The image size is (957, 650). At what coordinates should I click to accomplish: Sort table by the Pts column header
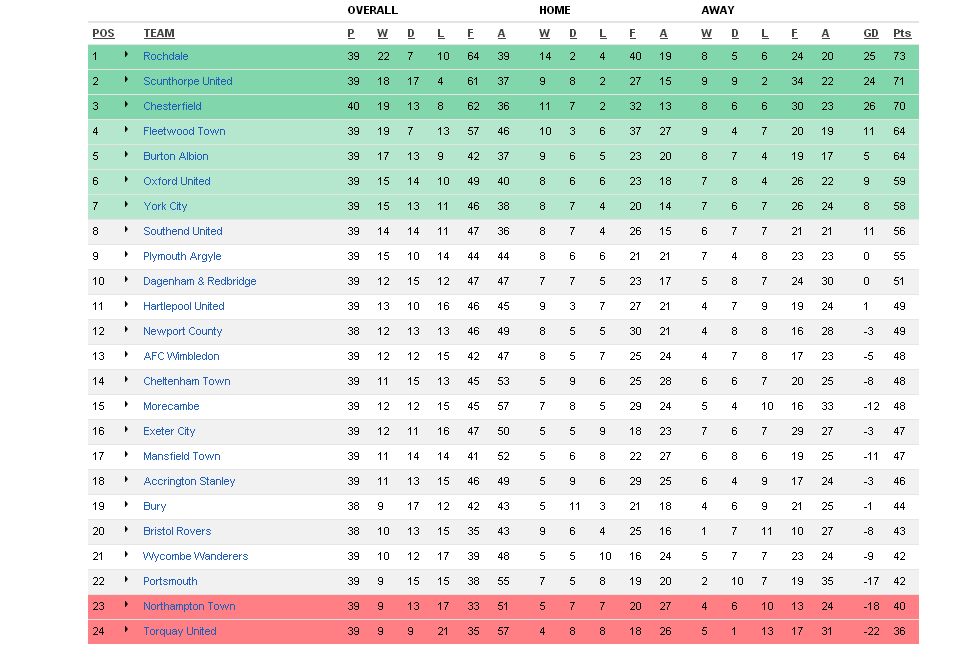point(902,33)
